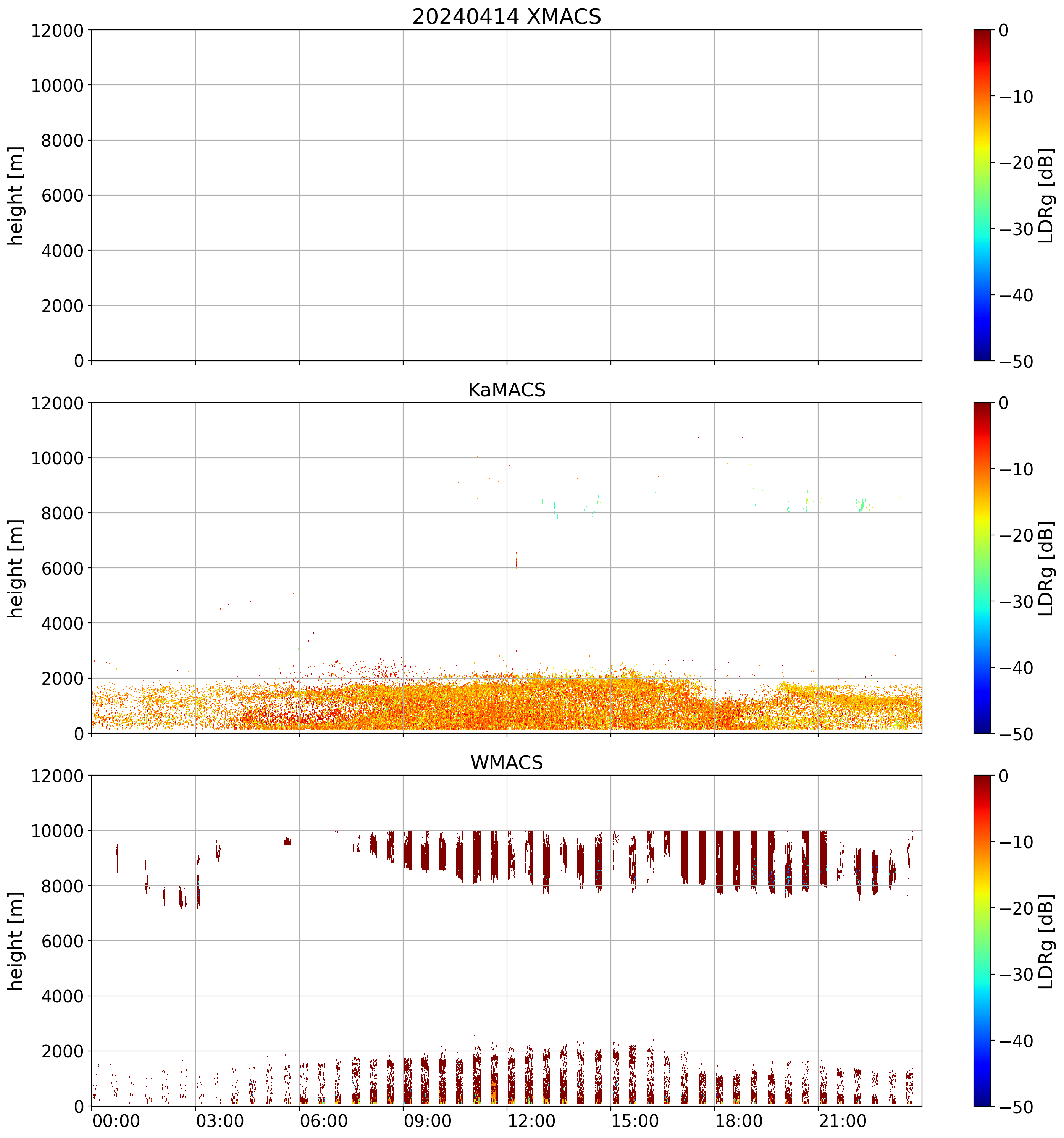Click the 12:00 x-axis tick label
The height and width of the screenshot is (1138, 1064).
tap(531, 1120)
